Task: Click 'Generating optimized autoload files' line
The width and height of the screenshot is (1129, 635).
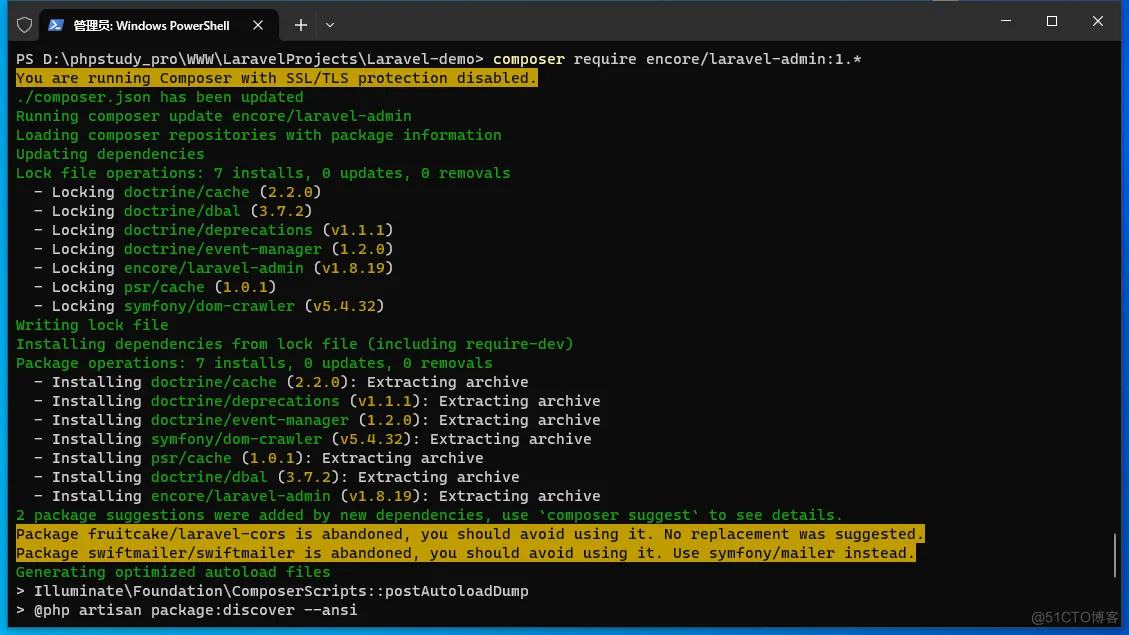Action: pos(173,572)
